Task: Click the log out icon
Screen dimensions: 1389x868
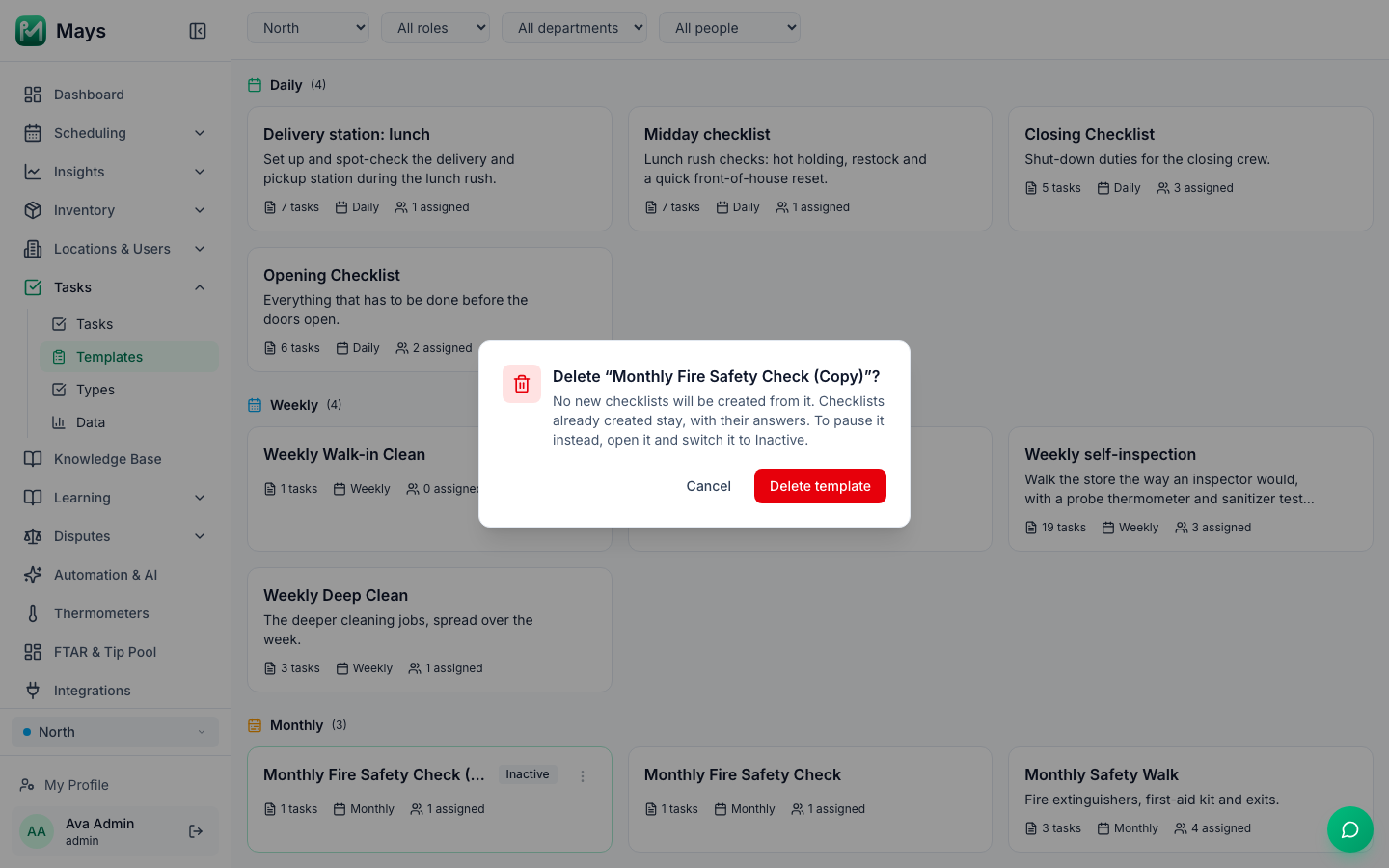Action: [196, 831]
